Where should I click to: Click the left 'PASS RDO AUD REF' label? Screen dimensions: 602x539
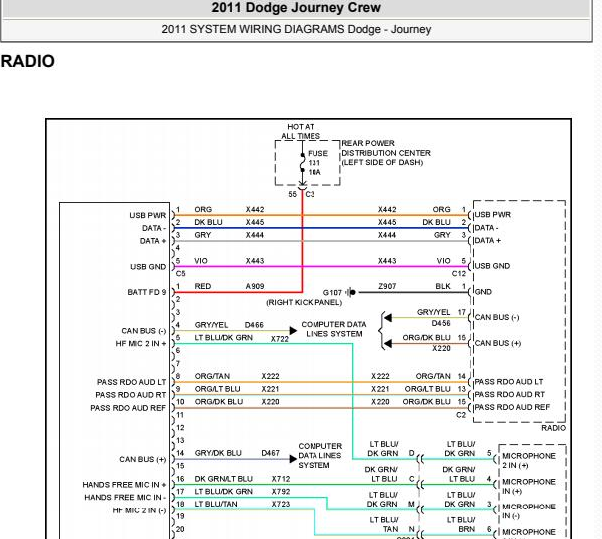coord(128,408)
